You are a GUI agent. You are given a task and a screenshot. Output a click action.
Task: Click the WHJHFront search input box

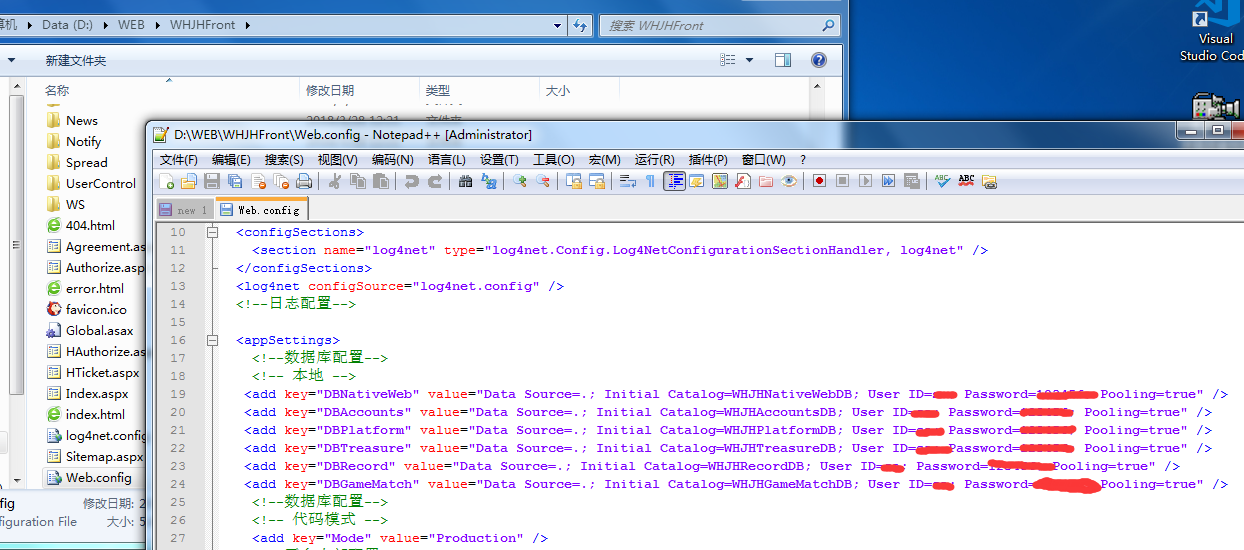coord(710,26)
